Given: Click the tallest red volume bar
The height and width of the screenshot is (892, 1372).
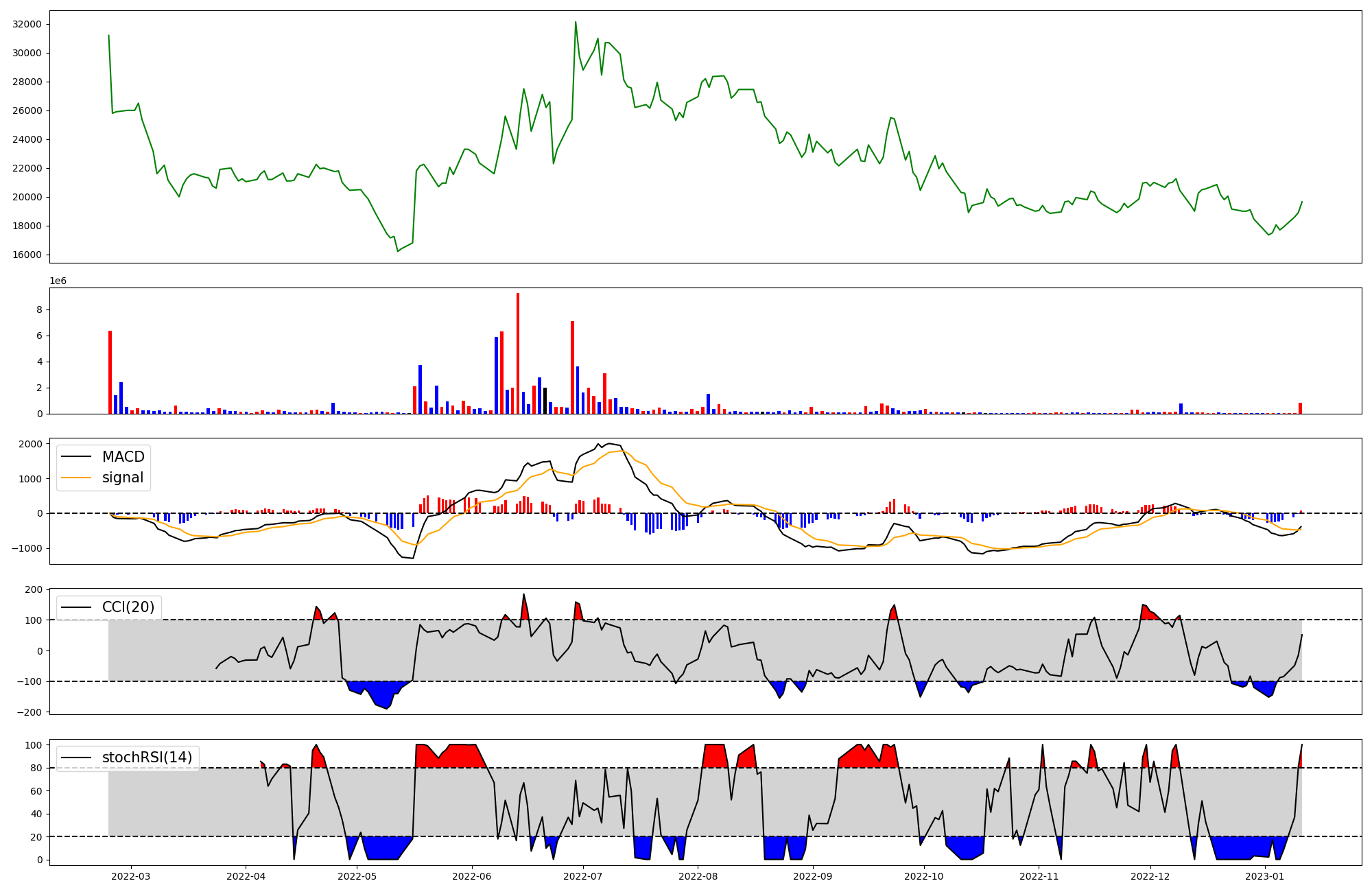Looking at the screenshot, I should point(518,353).
